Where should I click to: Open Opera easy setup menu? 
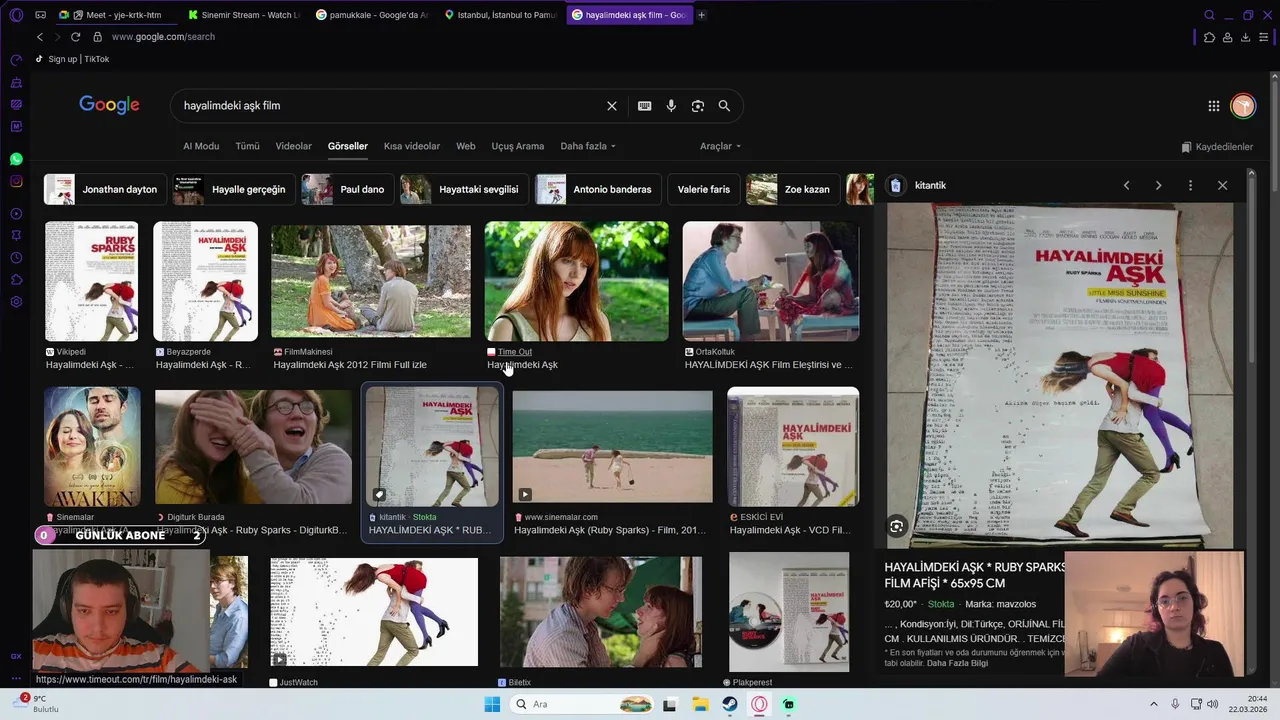(1265, 37)
